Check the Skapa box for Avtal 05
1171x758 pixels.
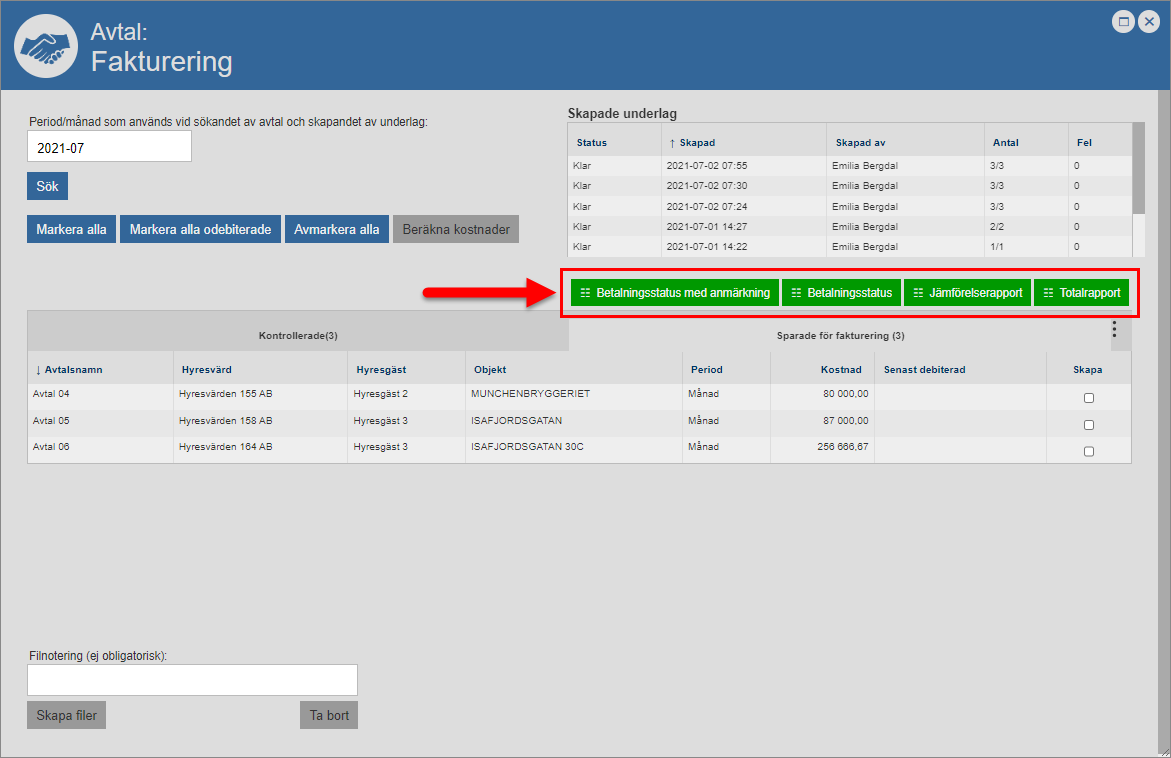[x=1088, y=425]
